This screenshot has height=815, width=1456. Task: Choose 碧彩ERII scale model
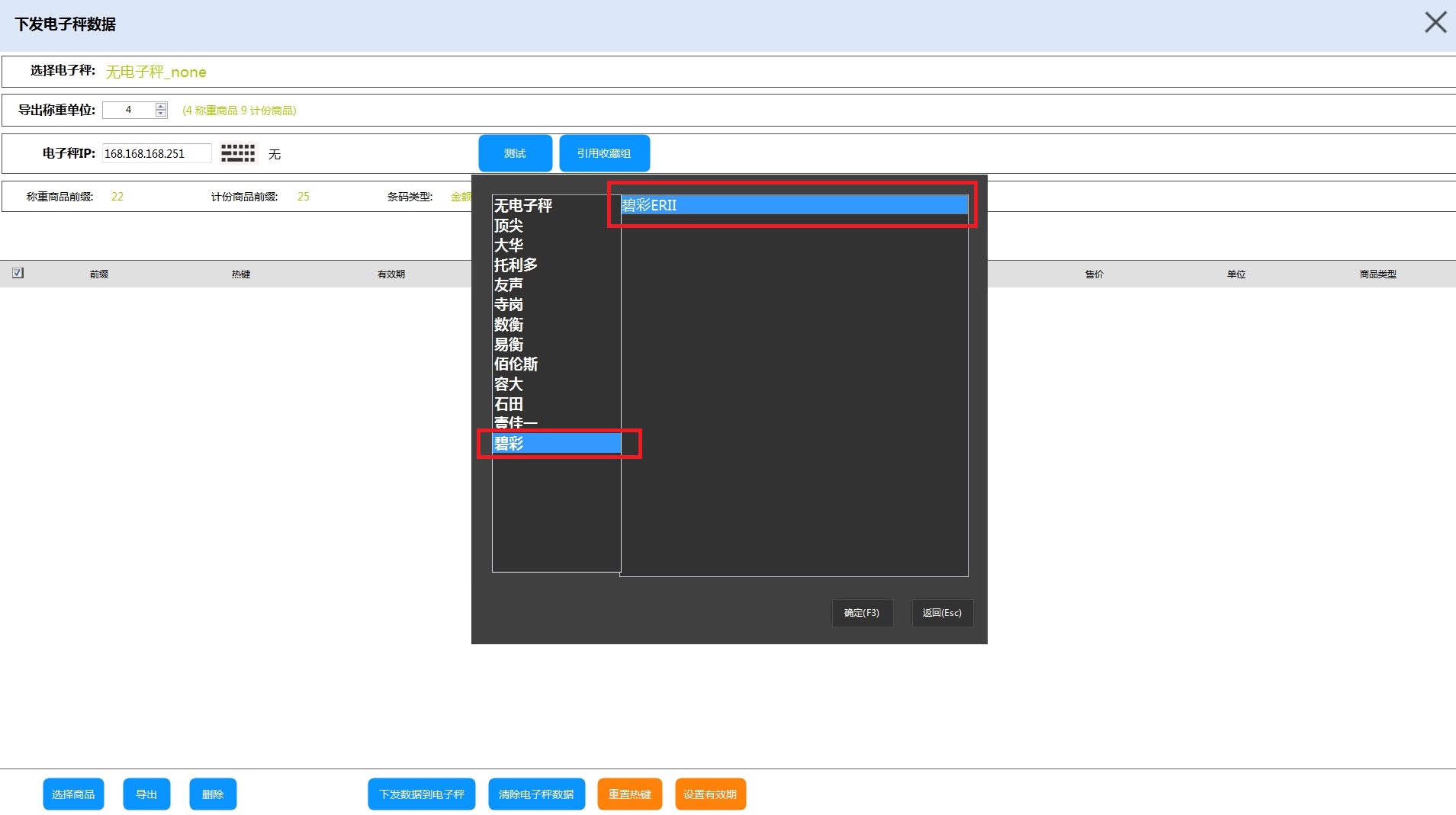click(x=793, y=205)
